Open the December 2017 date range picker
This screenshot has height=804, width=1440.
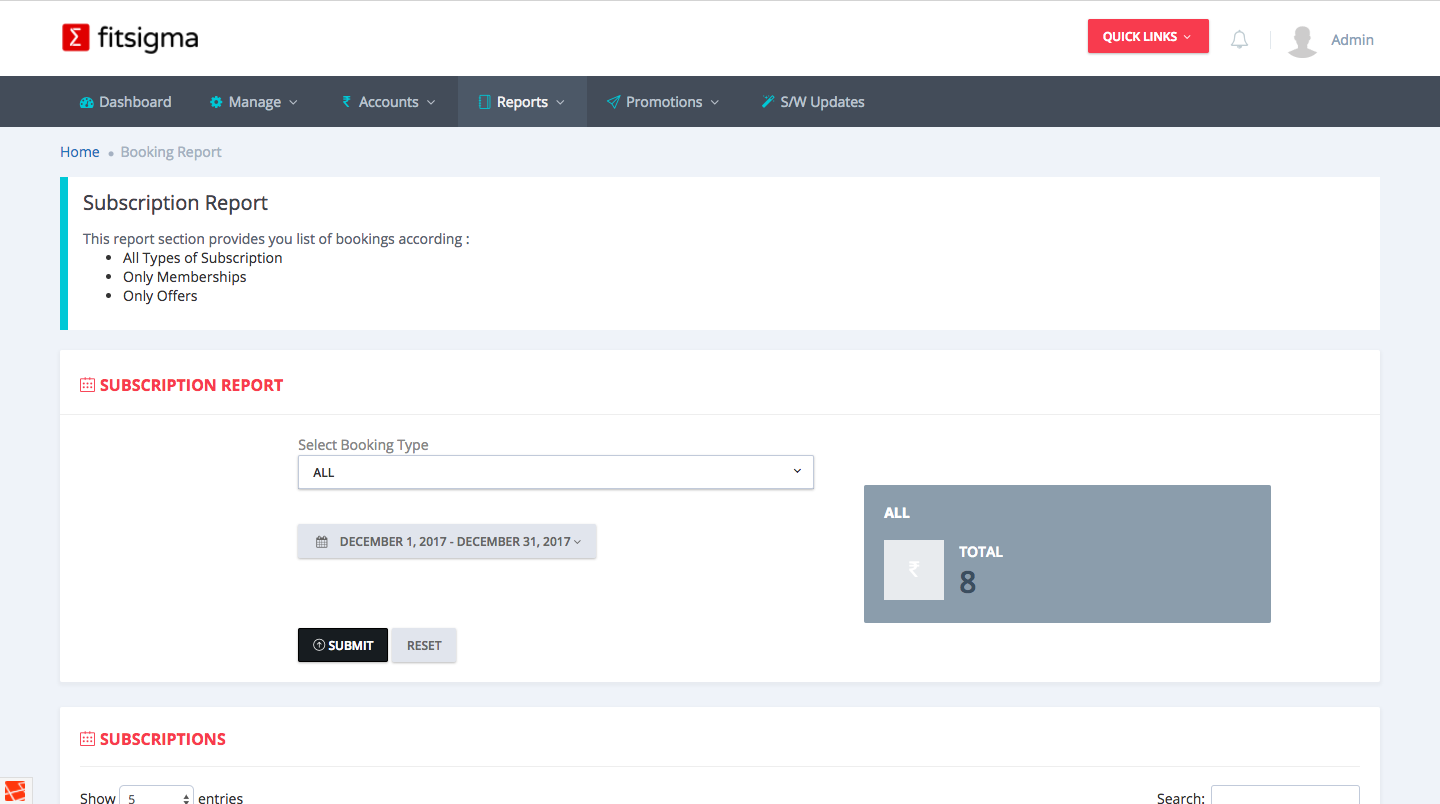(447, 542)
